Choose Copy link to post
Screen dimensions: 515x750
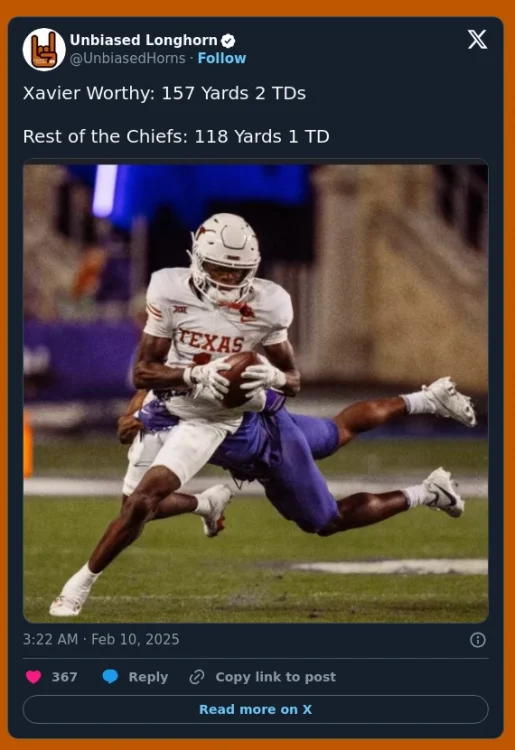[275, 677]
